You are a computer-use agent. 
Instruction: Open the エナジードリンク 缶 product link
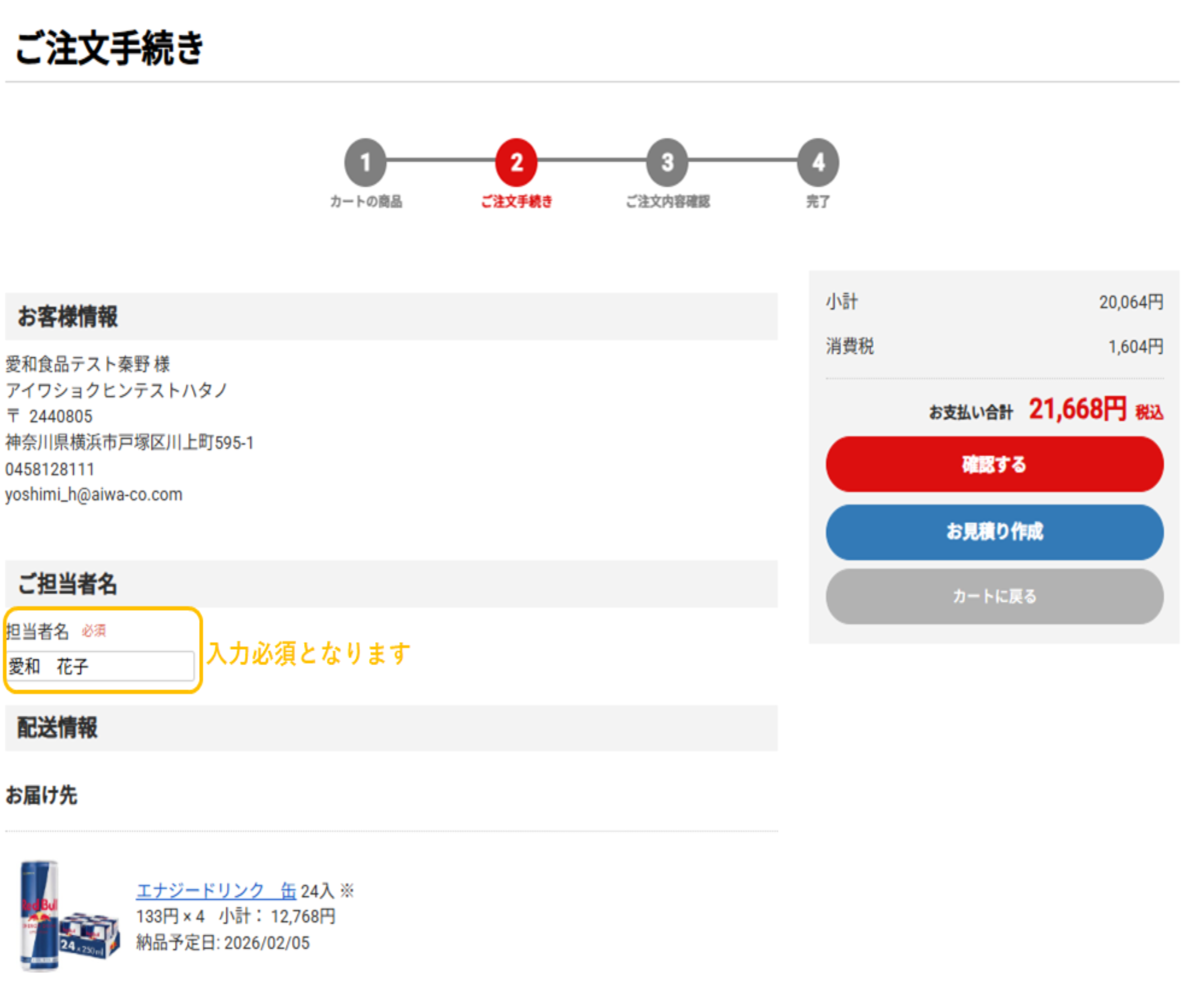point(216,890)
